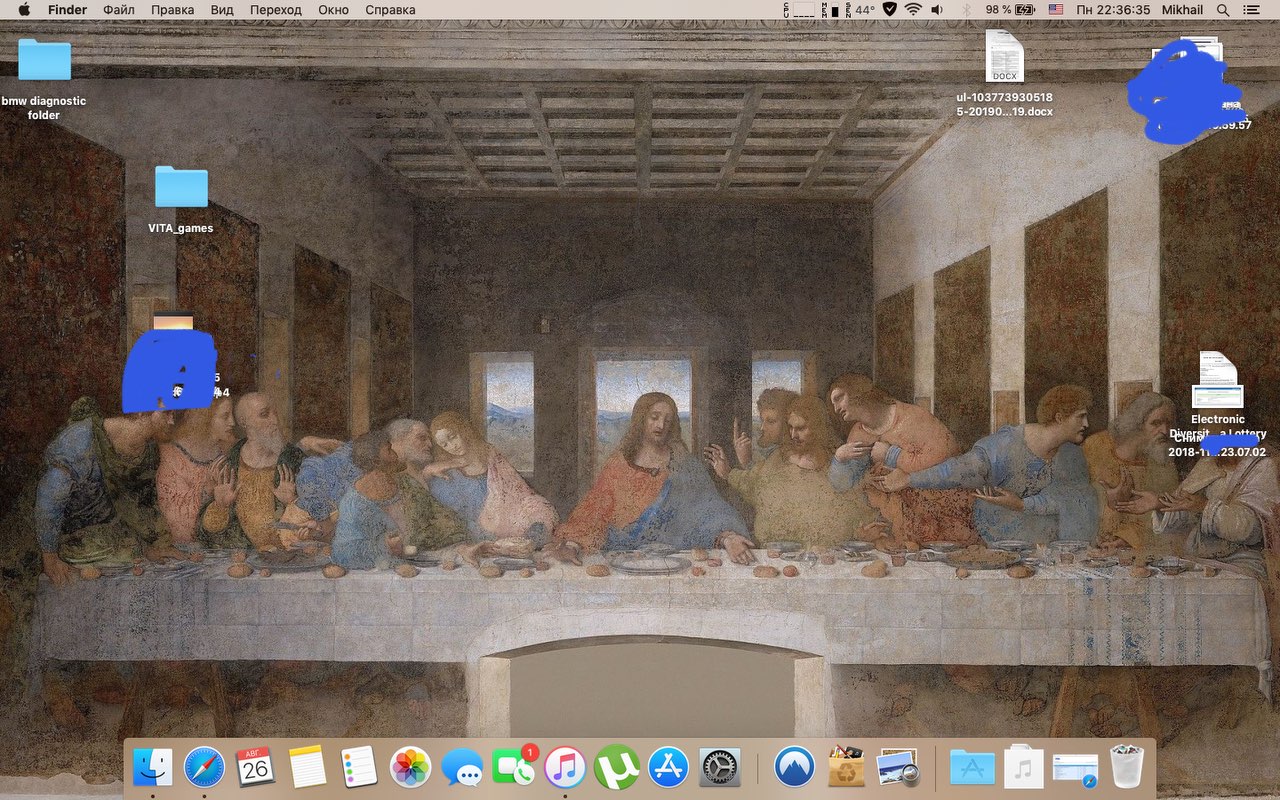Open the Notes app in the Dock
Screen dimensions: 1280x800
(307, 767)
